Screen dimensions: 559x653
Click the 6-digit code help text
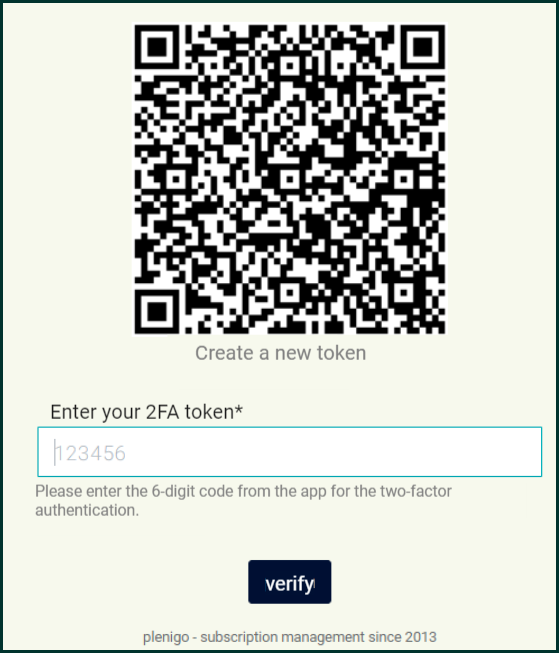click(x=243, y=501)
